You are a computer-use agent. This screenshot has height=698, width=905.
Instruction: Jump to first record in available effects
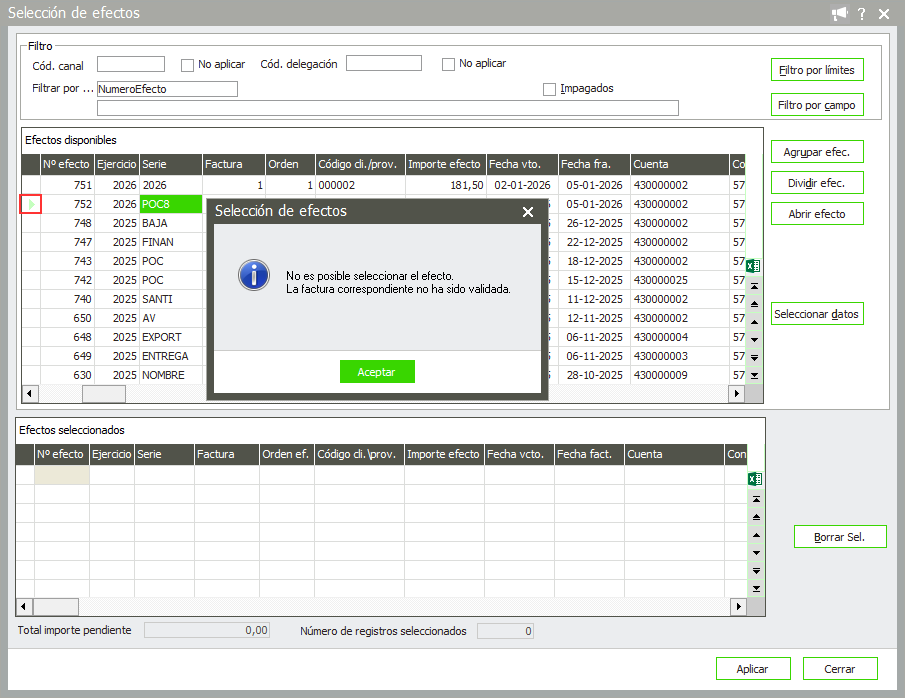pyautogui.click(x=755, y=286)
